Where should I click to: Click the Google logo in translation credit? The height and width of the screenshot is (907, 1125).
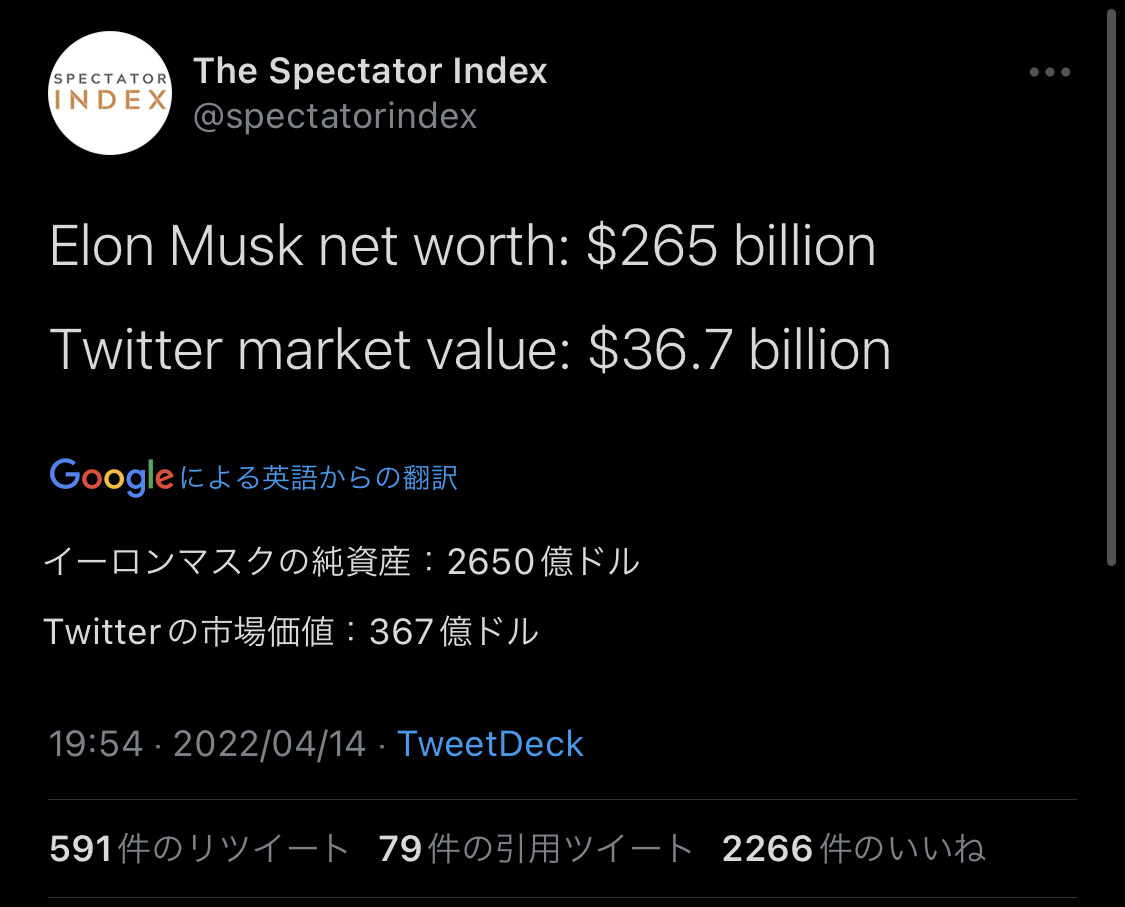pos(111,477)
